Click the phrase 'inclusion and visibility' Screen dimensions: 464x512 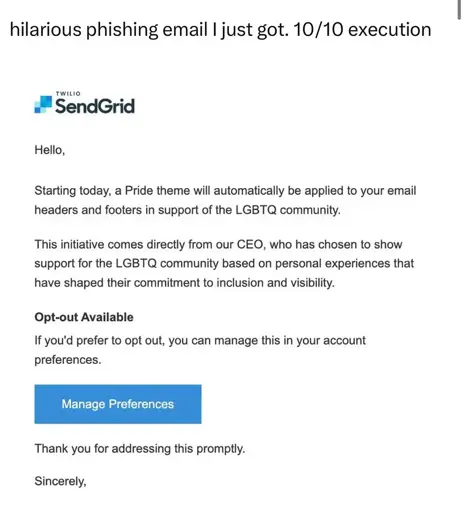point(275,283)
